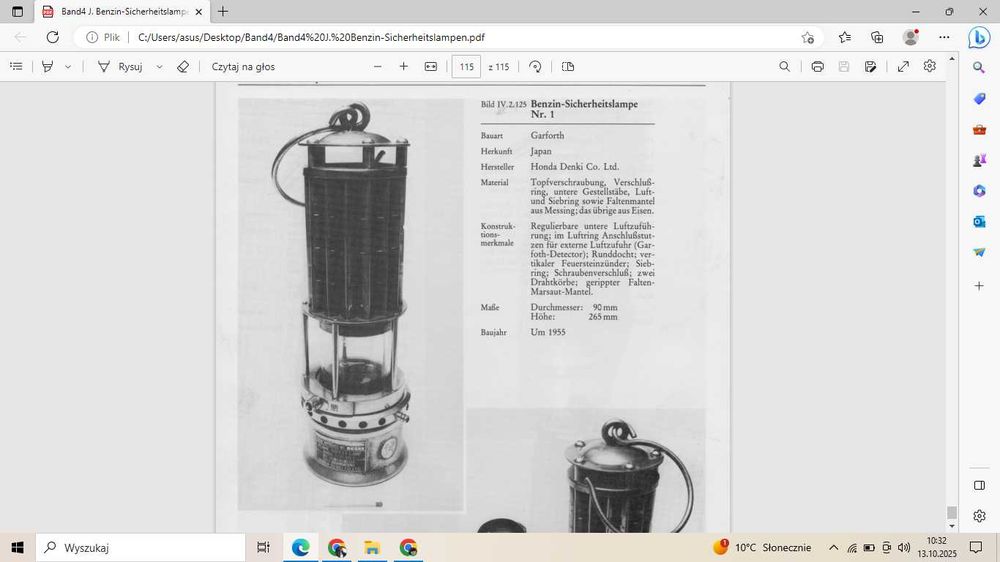
Task: Open the Favorites list
Action: [845, 37]
